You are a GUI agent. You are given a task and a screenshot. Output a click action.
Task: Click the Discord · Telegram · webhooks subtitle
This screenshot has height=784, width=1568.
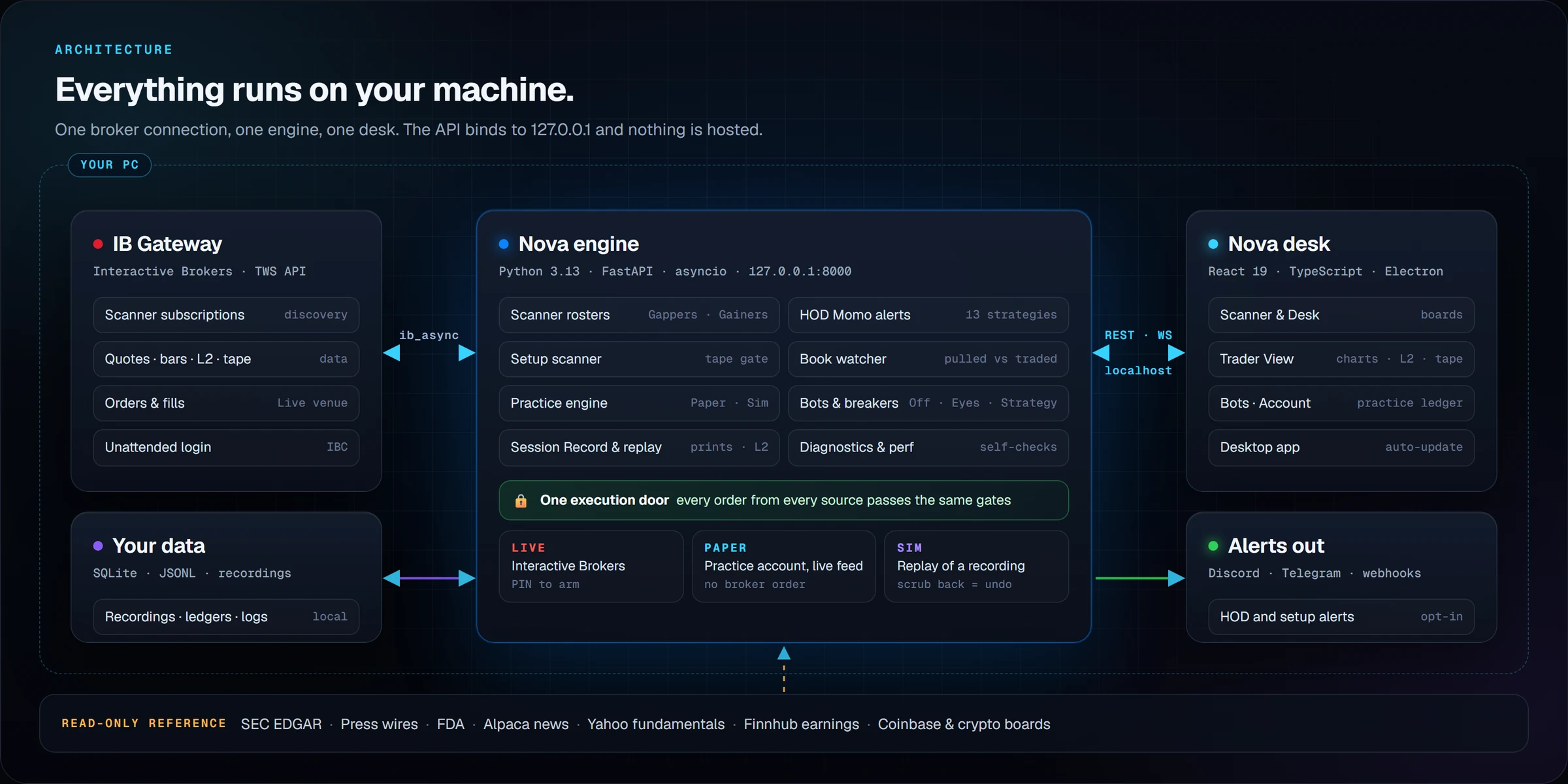tap(1315, 573)
